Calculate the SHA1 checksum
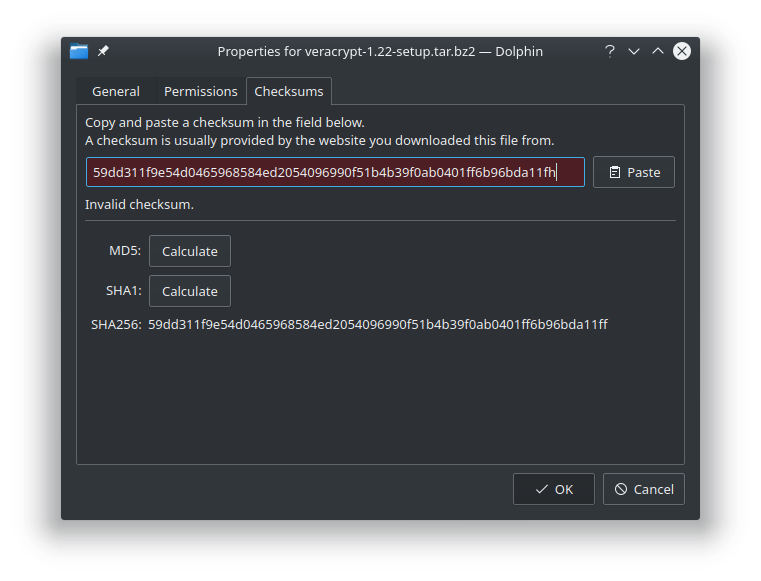The width and height of the screenshot is (761, 581). click(190, 291)
